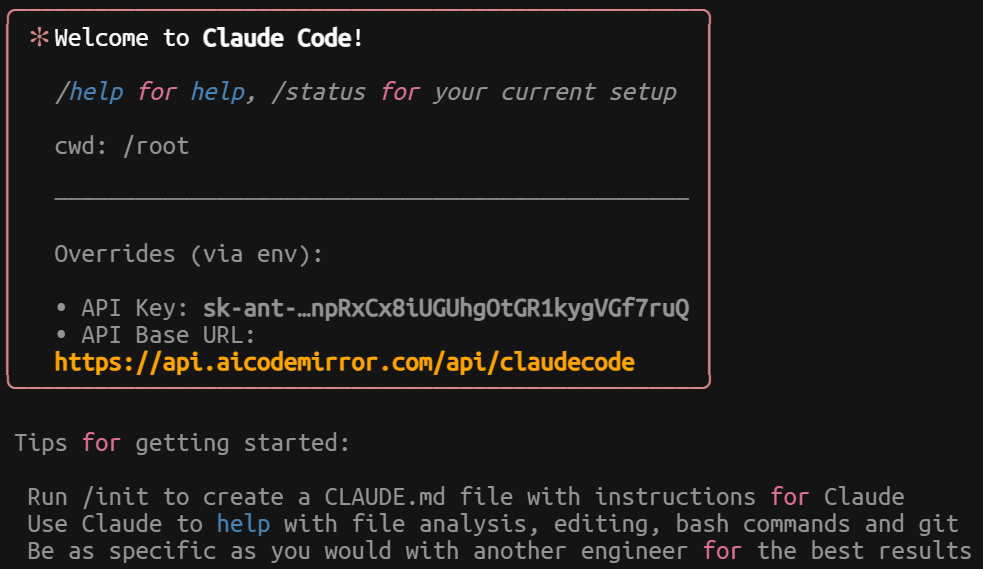The height and width of the screenshot is (569, 983).
Task: Click the masked API key value
Action: 446,308
